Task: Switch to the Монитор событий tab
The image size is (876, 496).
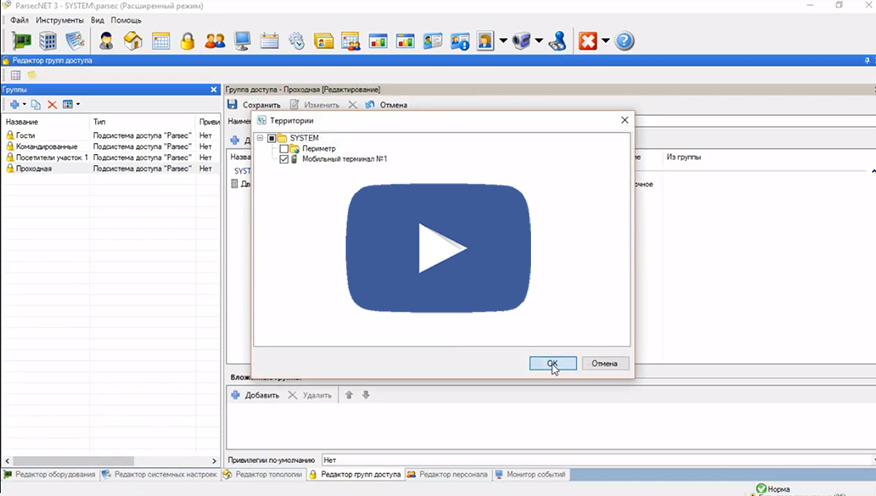Action: [531, 474]
